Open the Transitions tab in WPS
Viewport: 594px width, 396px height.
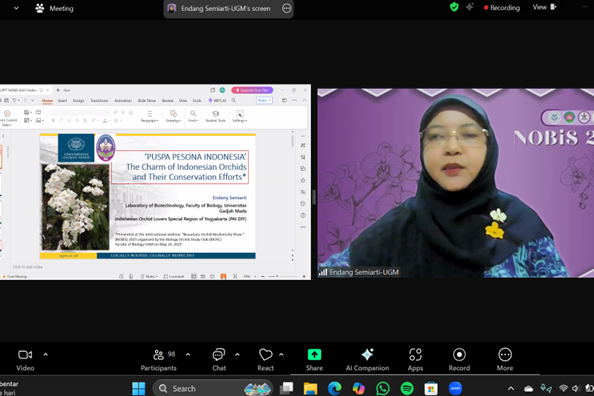point(99,101)
